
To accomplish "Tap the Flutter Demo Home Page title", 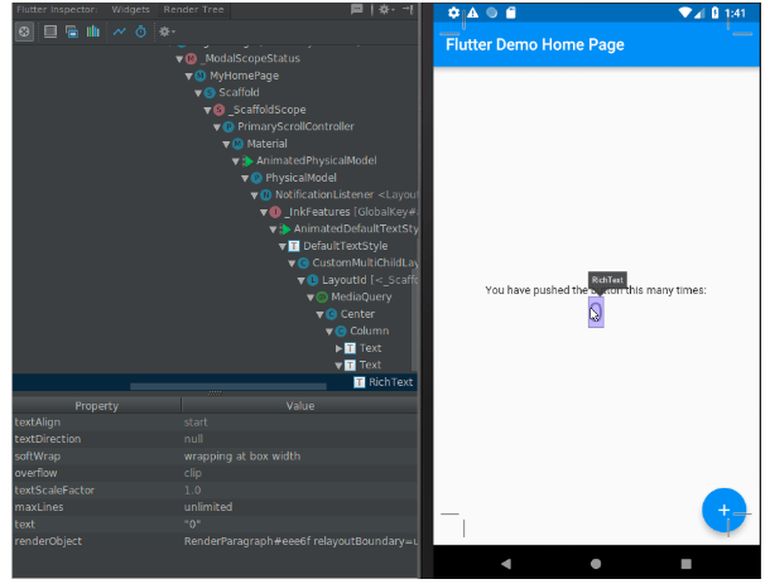I will tap(535, 45).
